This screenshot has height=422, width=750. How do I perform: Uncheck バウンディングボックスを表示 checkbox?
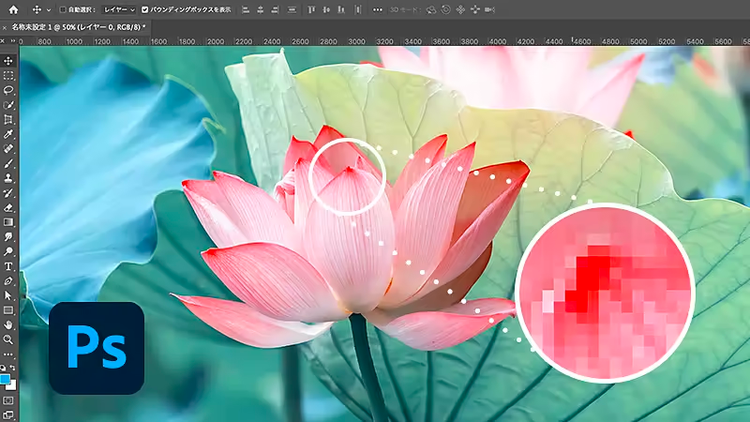(145, 9)
